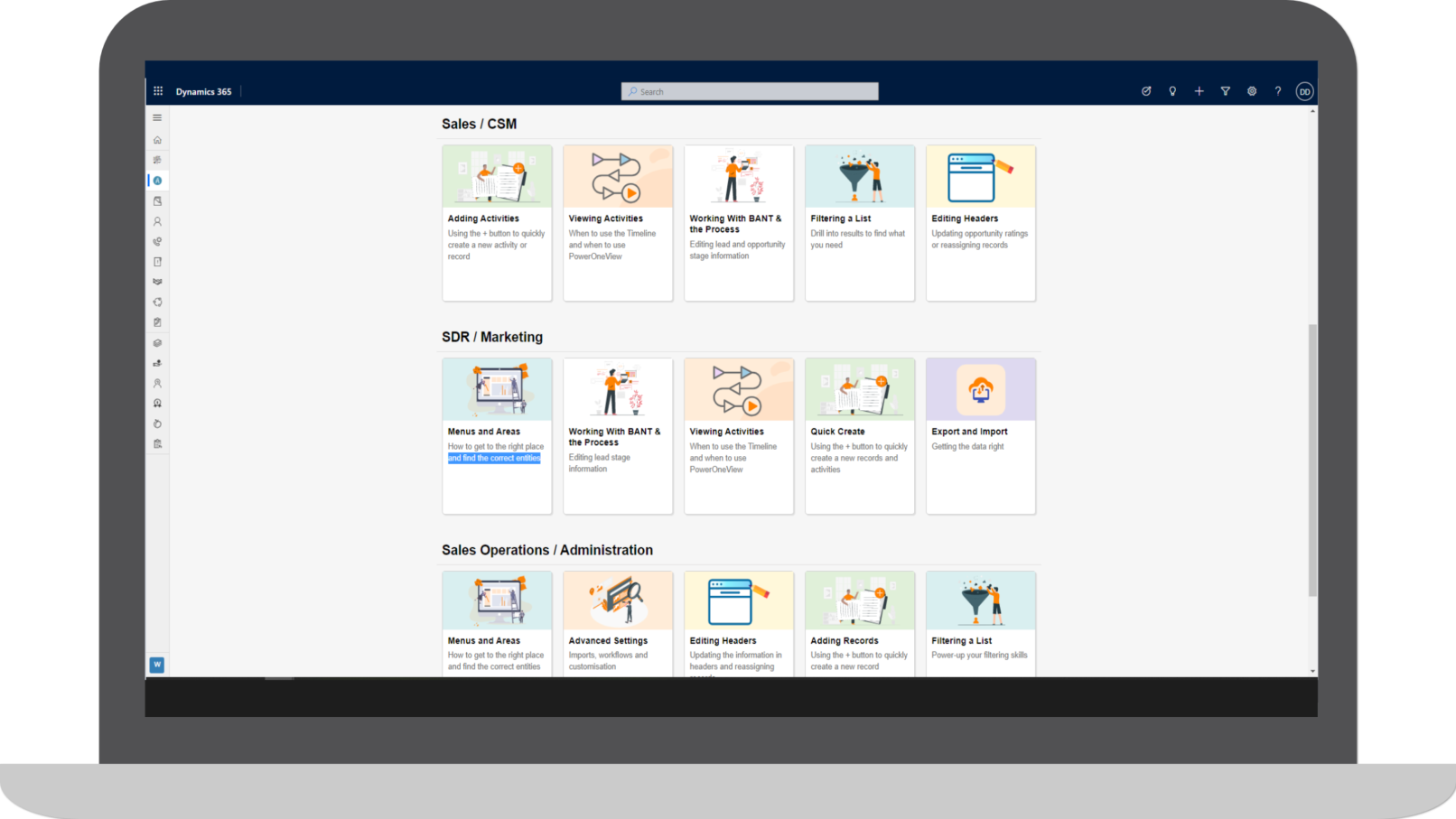Viewport: 1456px width, 819px height.
Task: Click Dynamics 365 title in header
Action: point(203,91)
